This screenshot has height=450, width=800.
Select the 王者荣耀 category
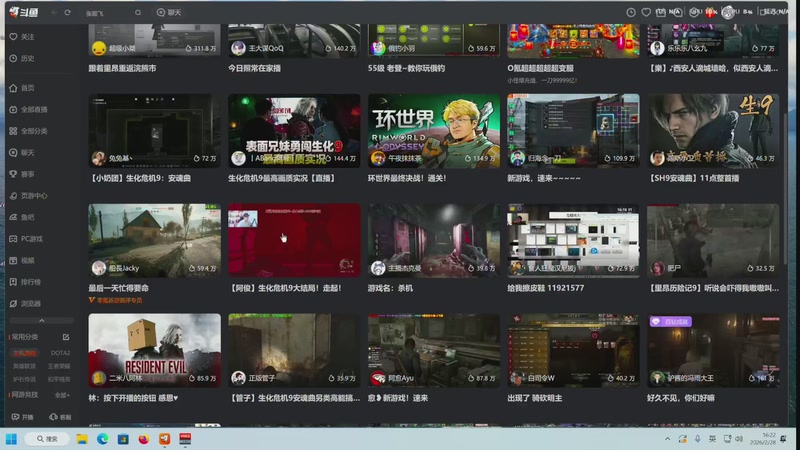[59, 366]
